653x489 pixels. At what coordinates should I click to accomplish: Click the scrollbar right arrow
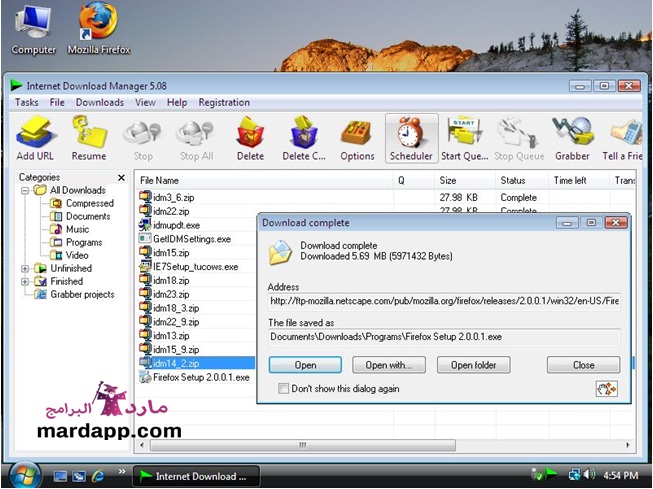[x=628, y=445]
